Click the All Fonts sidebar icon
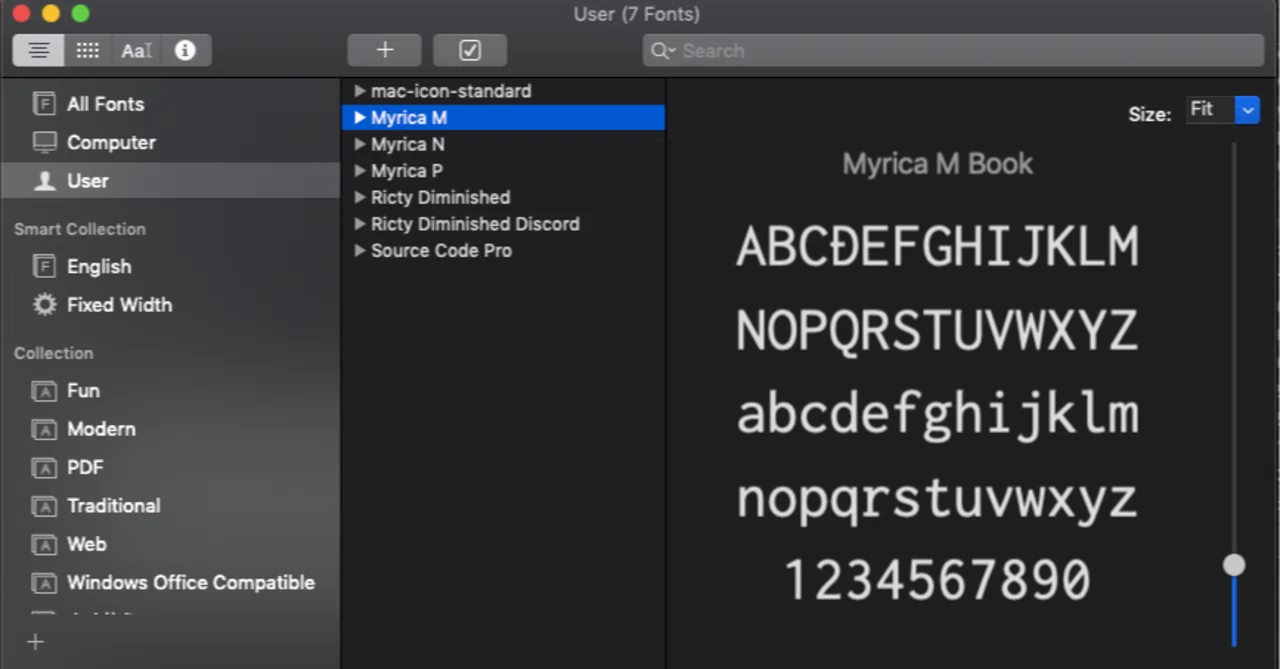This screenshot has width=1280, height=669. pos(44,104)
